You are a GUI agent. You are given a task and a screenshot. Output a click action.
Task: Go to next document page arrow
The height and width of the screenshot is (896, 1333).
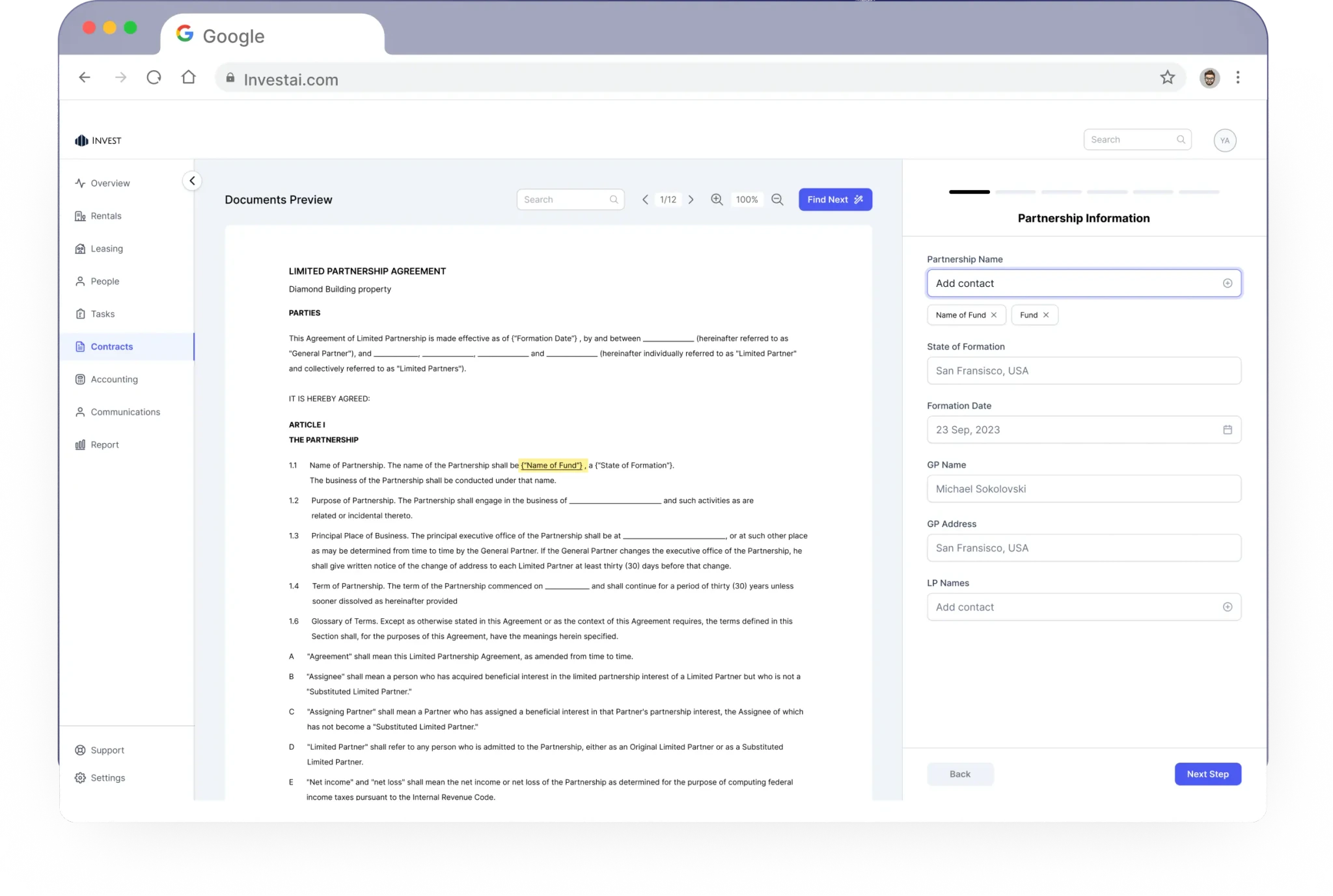(x=691, y=200)
